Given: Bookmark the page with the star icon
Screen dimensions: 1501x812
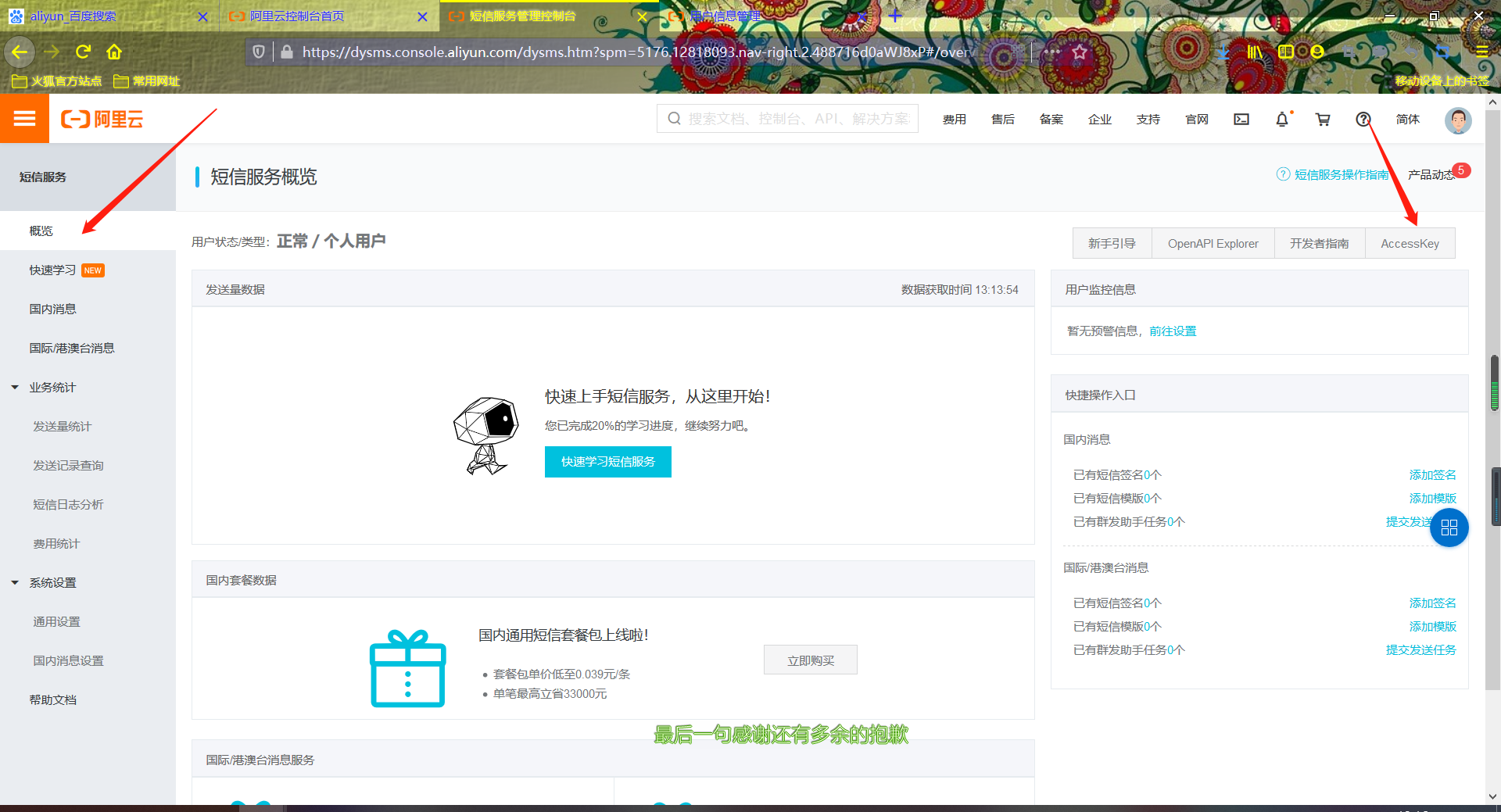Looking at the screenshot, I should (1080, 52).
